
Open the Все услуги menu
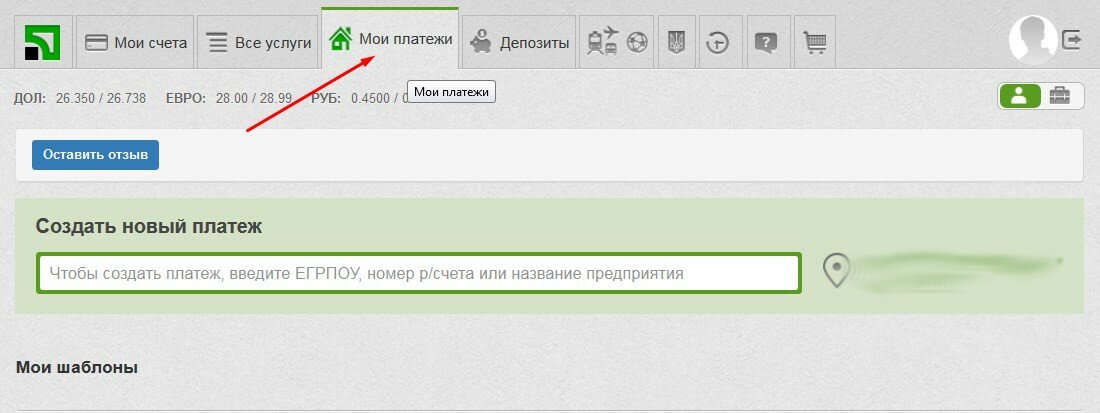[x=258, y=42]
